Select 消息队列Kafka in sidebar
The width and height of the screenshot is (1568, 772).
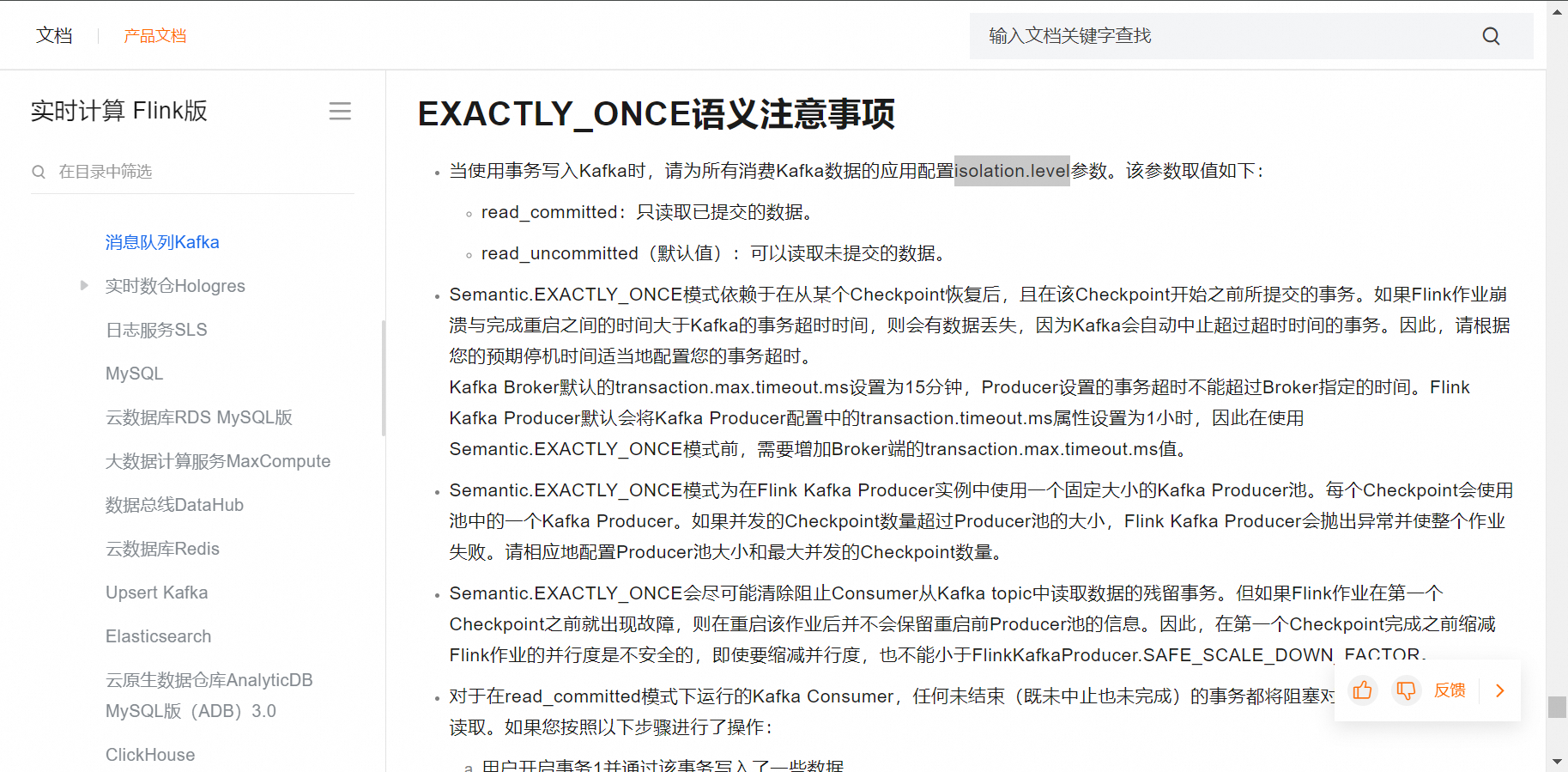(x=162, y=242)
